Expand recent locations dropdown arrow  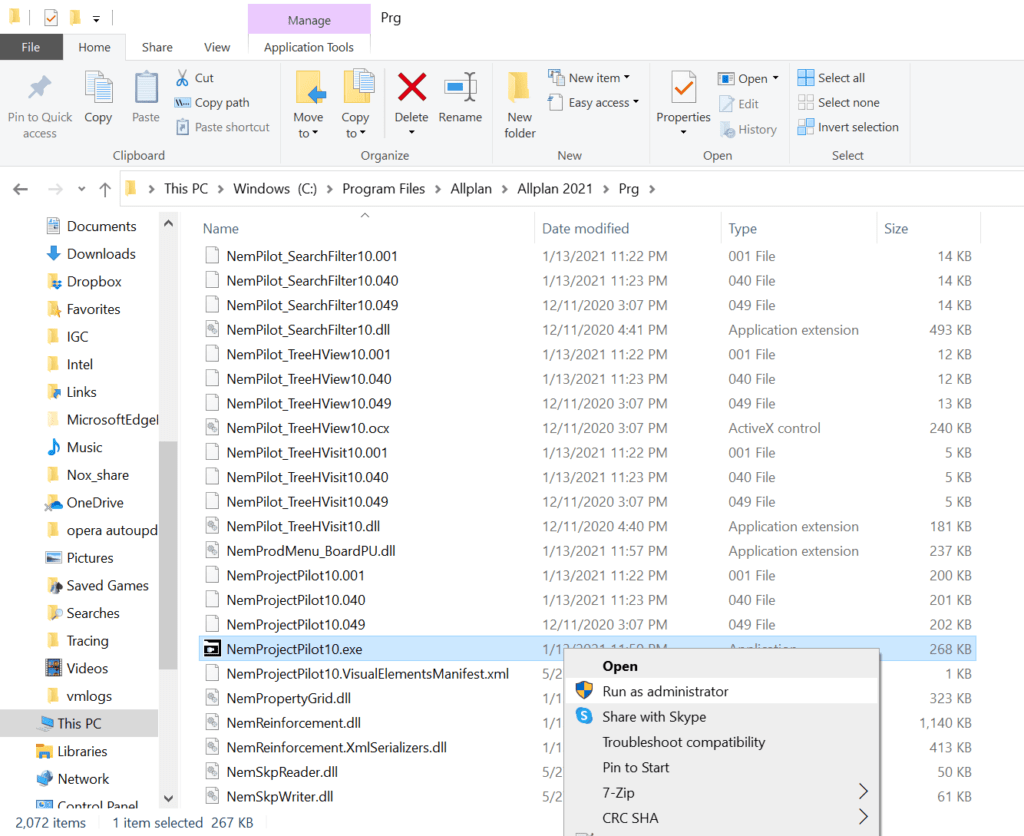(x=82, y=189)
